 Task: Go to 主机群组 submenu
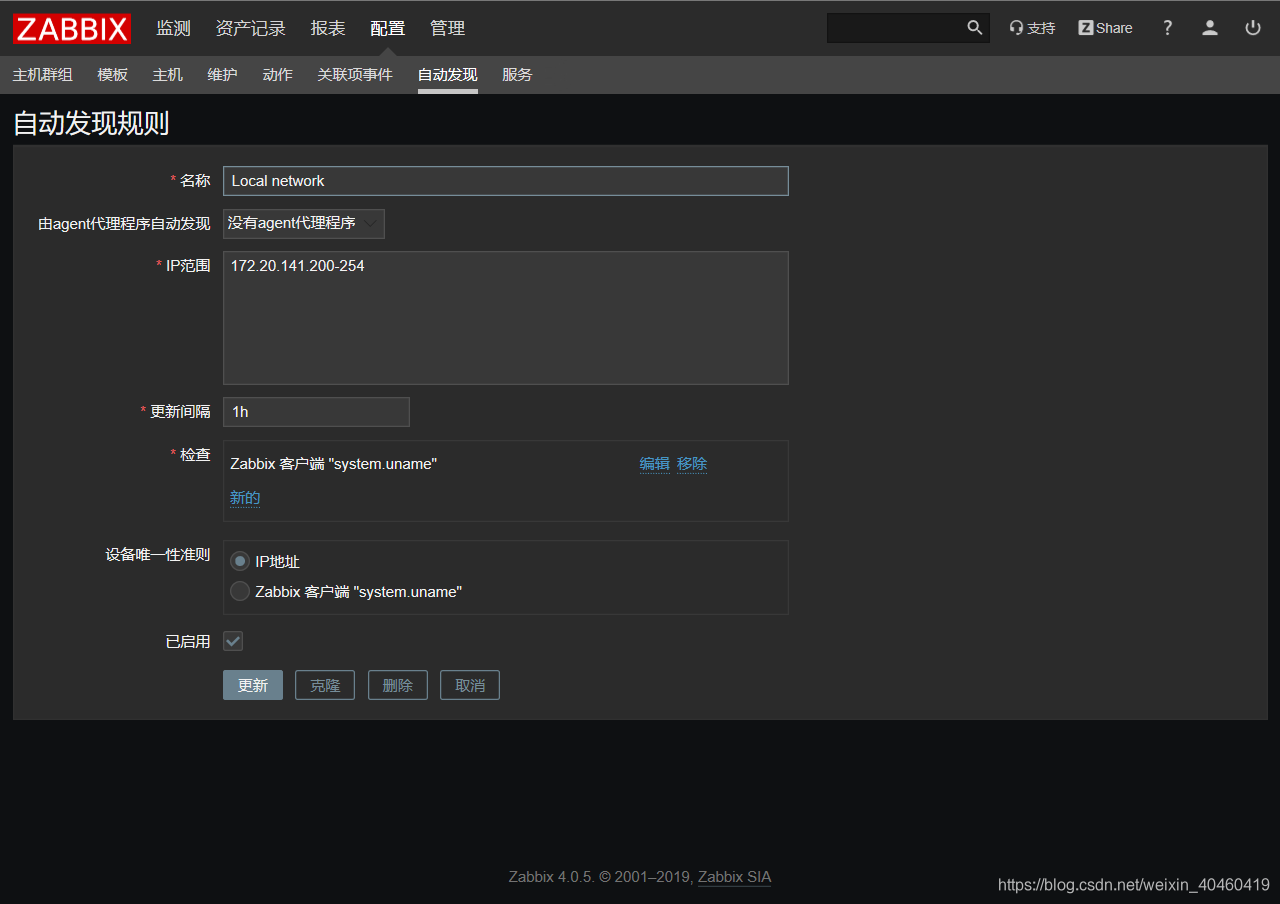tap(43, 75)
